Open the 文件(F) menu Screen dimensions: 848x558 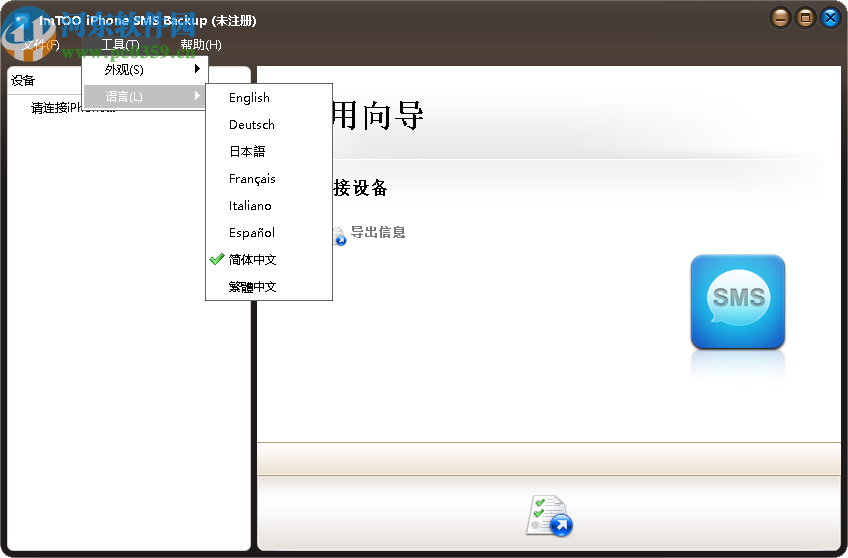point(41,44)
